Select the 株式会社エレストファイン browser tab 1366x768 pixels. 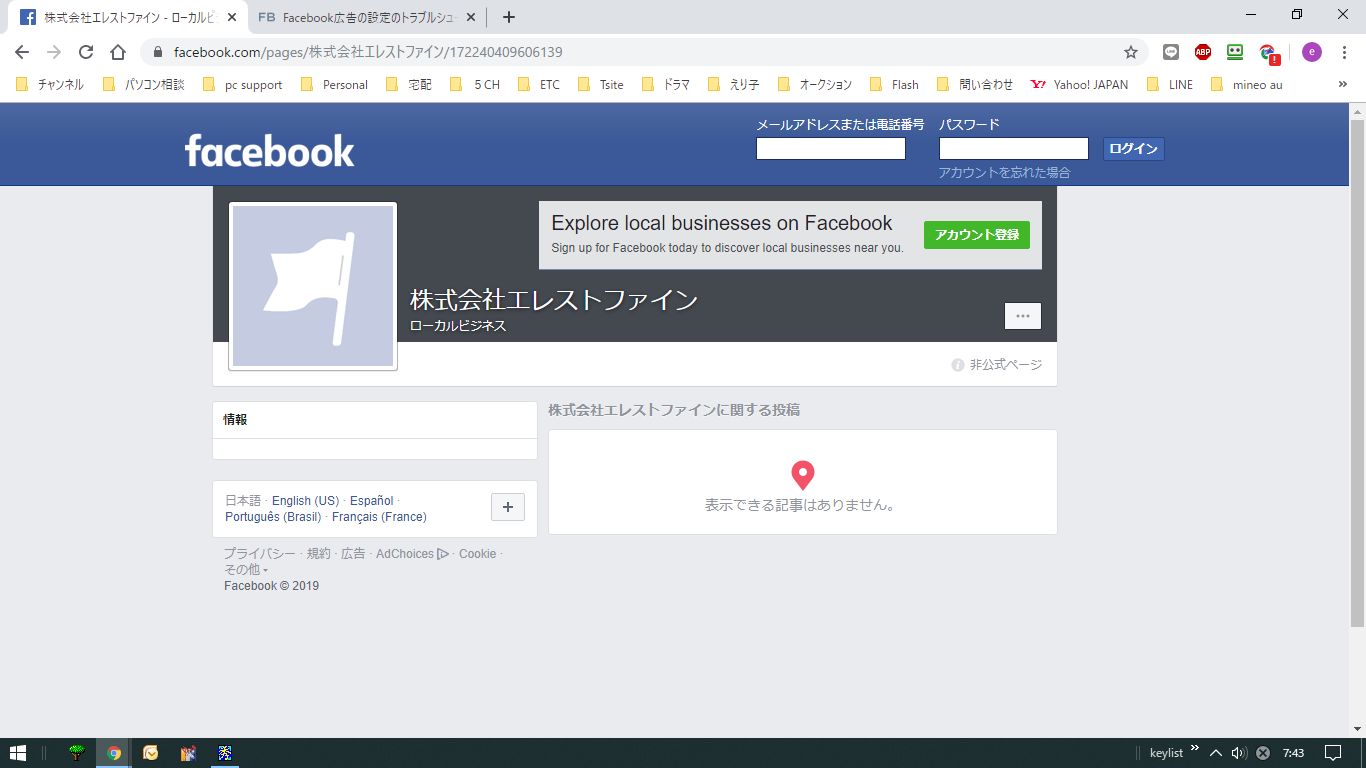point(130,17)
